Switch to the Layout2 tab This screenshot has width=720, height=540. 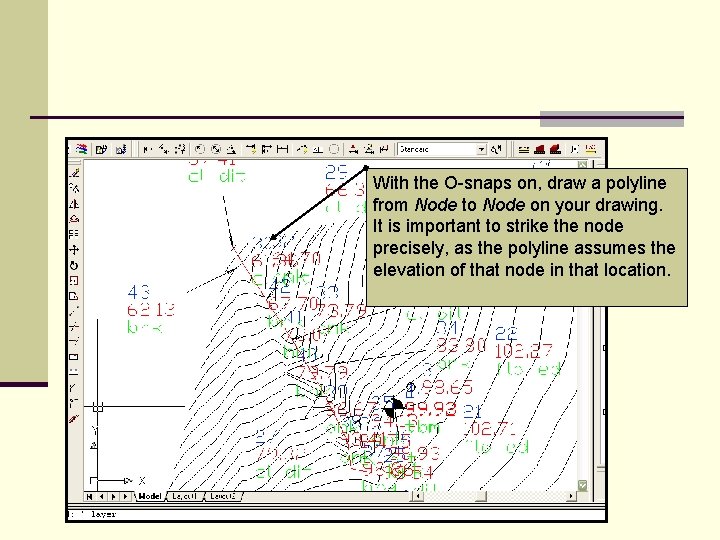tap(223, 496)
